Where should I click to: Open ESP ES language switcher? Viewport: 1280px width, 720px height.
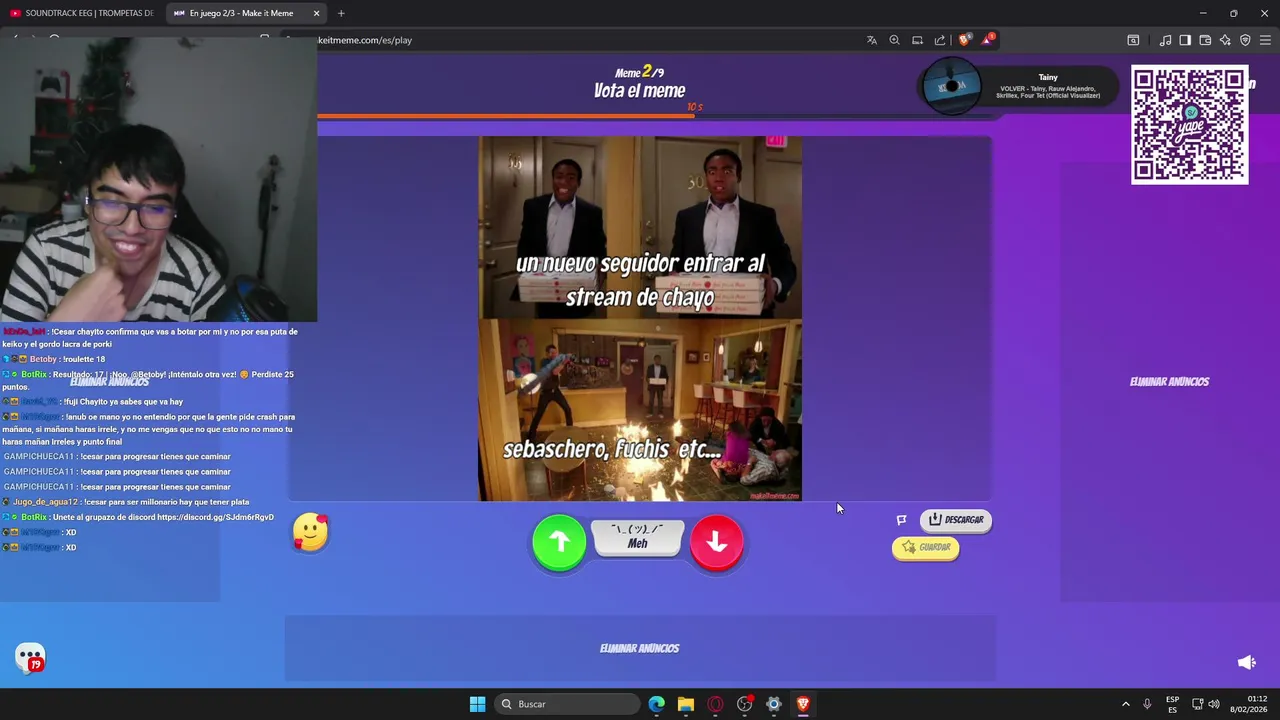pos(1172,704)
